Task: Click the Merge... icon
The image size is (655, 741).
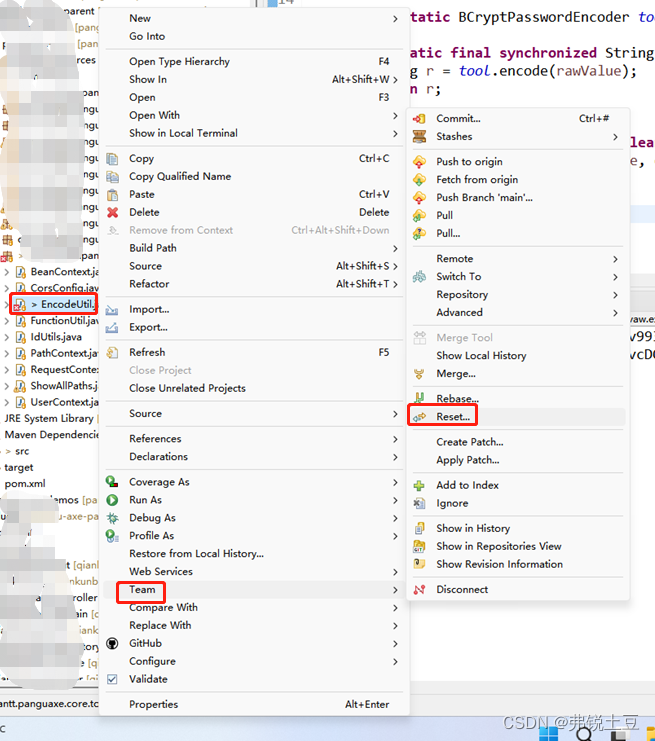Action: [419, 374]
